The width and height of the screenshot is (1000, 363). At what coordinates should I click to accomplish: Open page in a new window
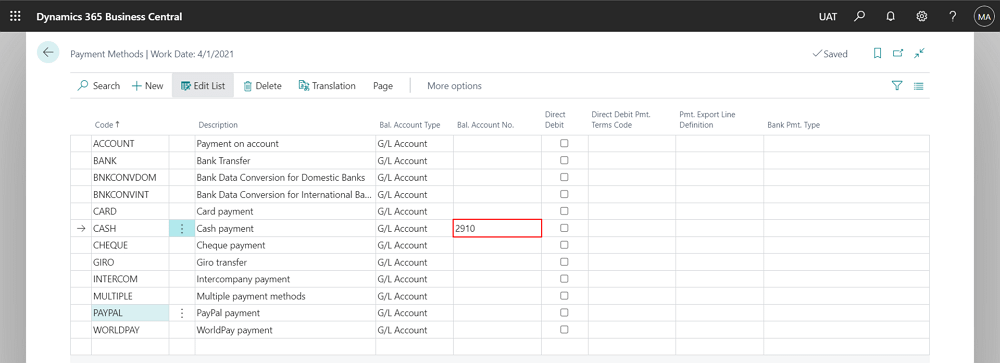point(898,54)
